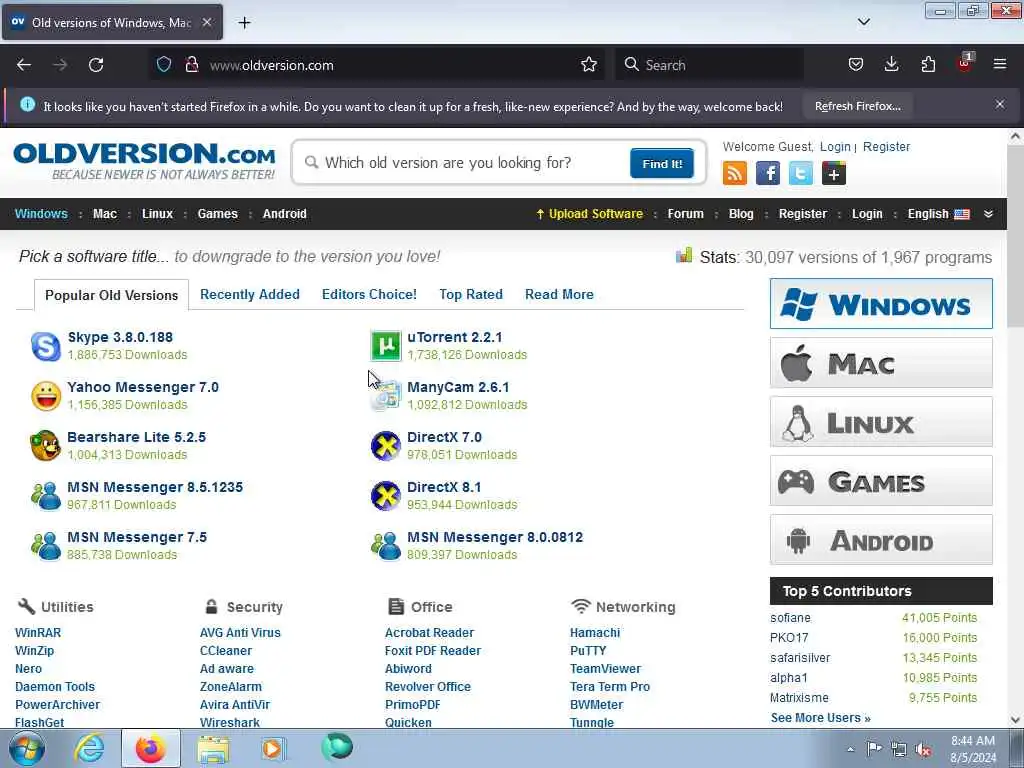
Task: Open the TeamViewer link under Networking
Action: click(605, 669)
